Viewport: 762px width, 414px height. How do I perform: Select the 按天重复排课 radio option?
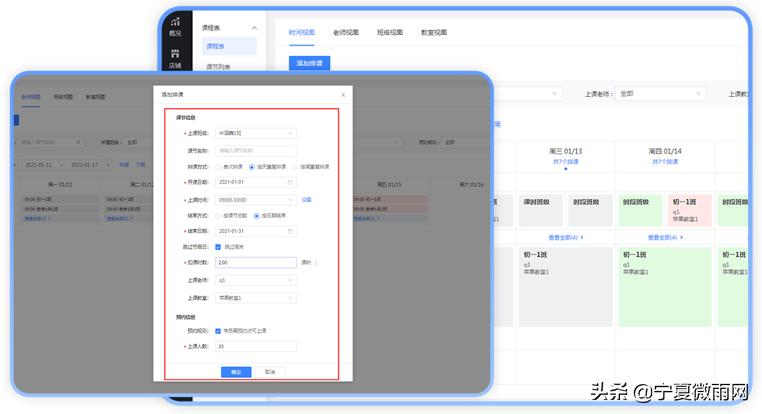252,167
